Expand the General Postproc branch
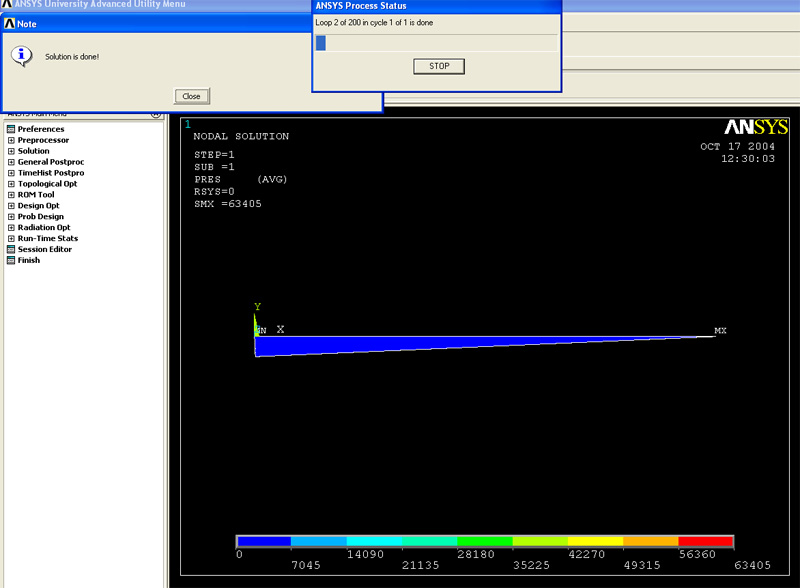The width and height of the screenshot is (800, 588). 11,162
